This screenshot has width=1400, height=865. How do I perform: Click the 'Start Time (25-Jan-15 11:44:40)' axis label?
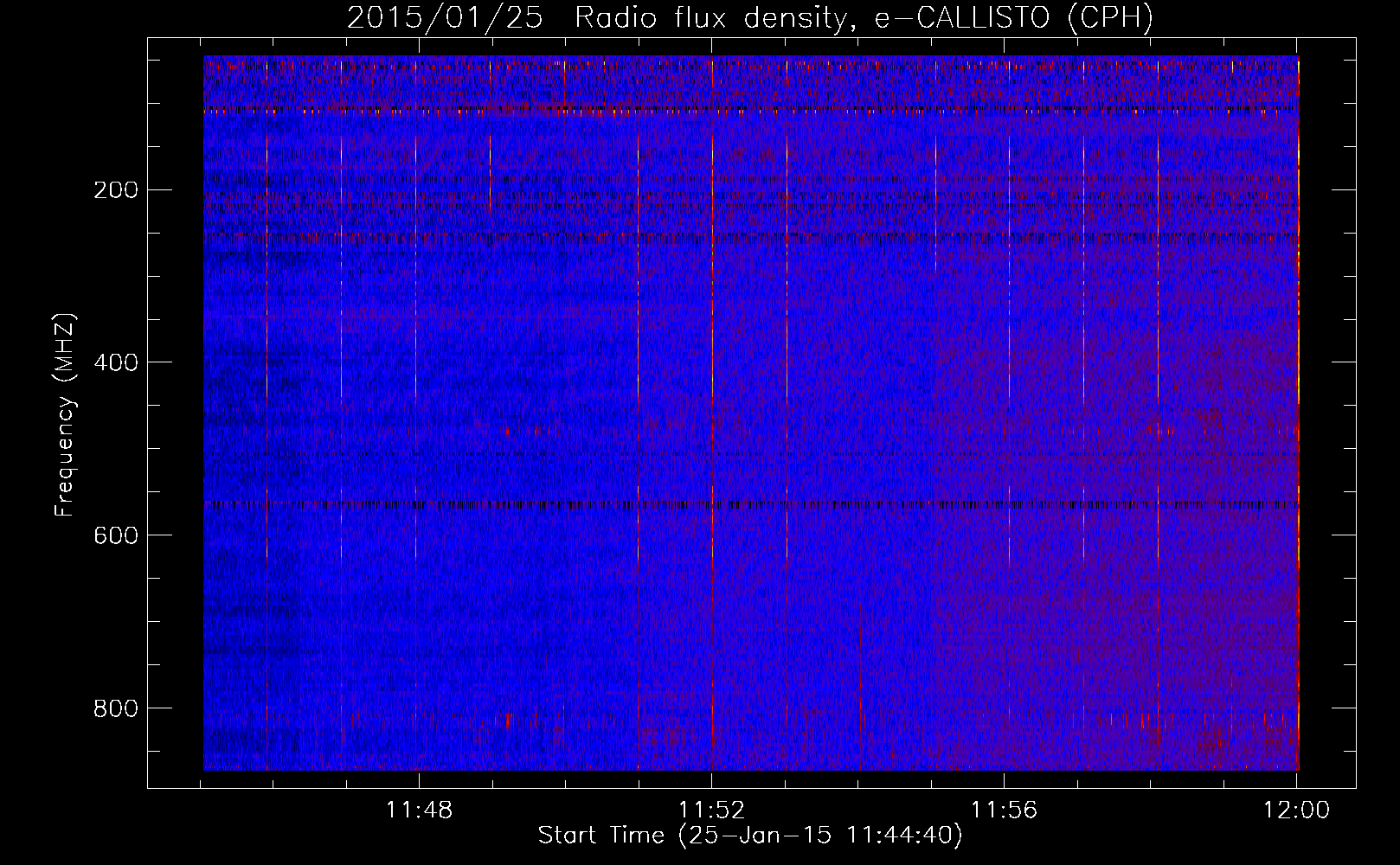click(x=750, y=836)
